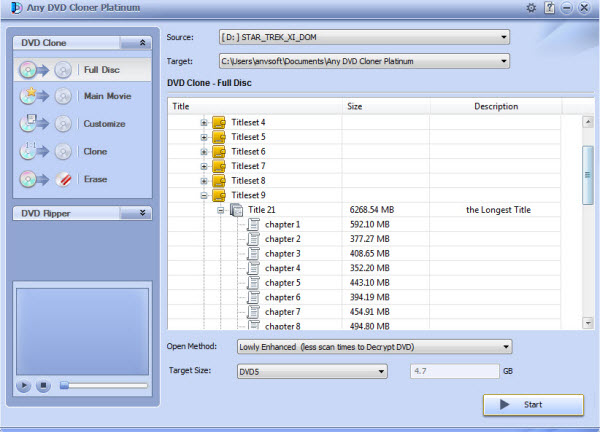Click the 4.7 GB size field
The width and height of the screenshot is (600, 432).
(x=455, y=371)
